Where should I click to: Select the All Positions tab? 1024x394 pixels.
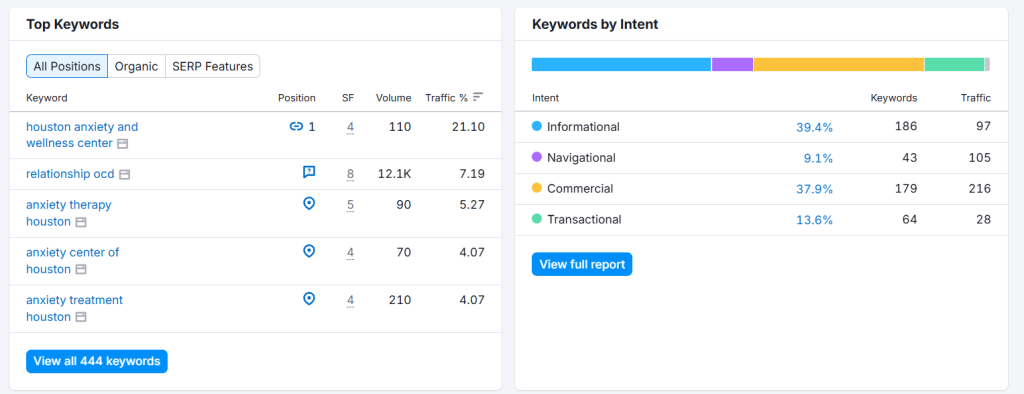(x=67, y=66)
